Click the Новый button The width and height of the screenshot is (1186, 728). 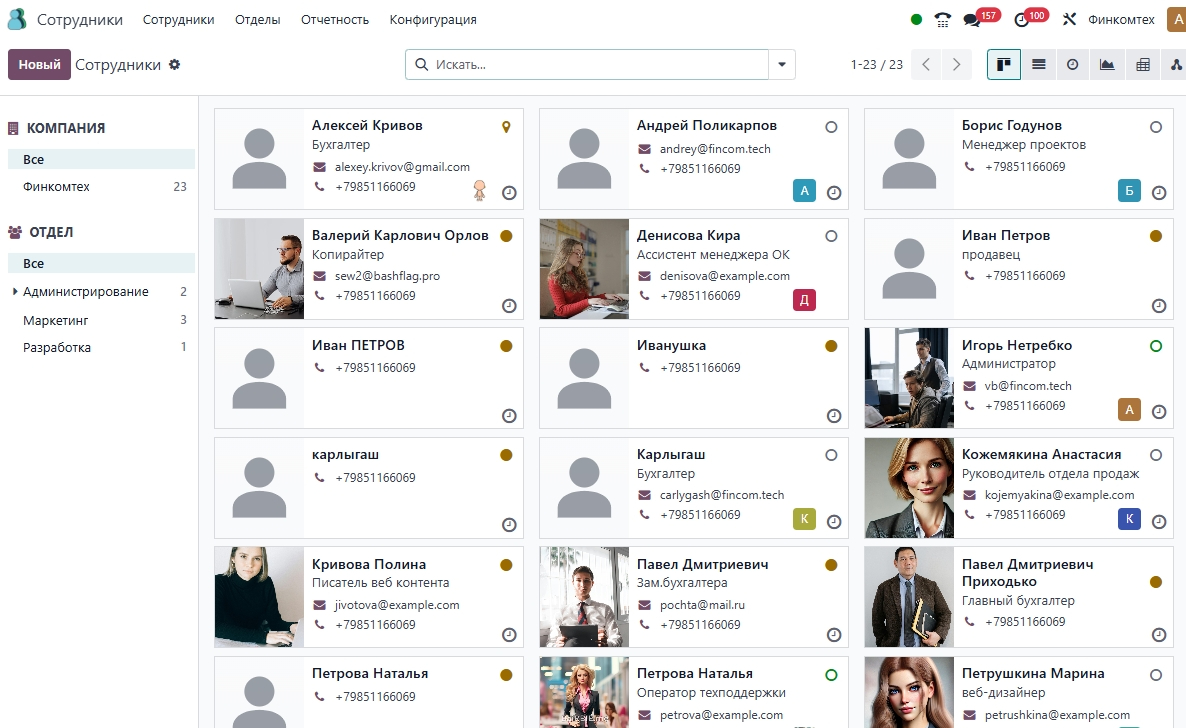pyautogui.click(x=39, y=64)
